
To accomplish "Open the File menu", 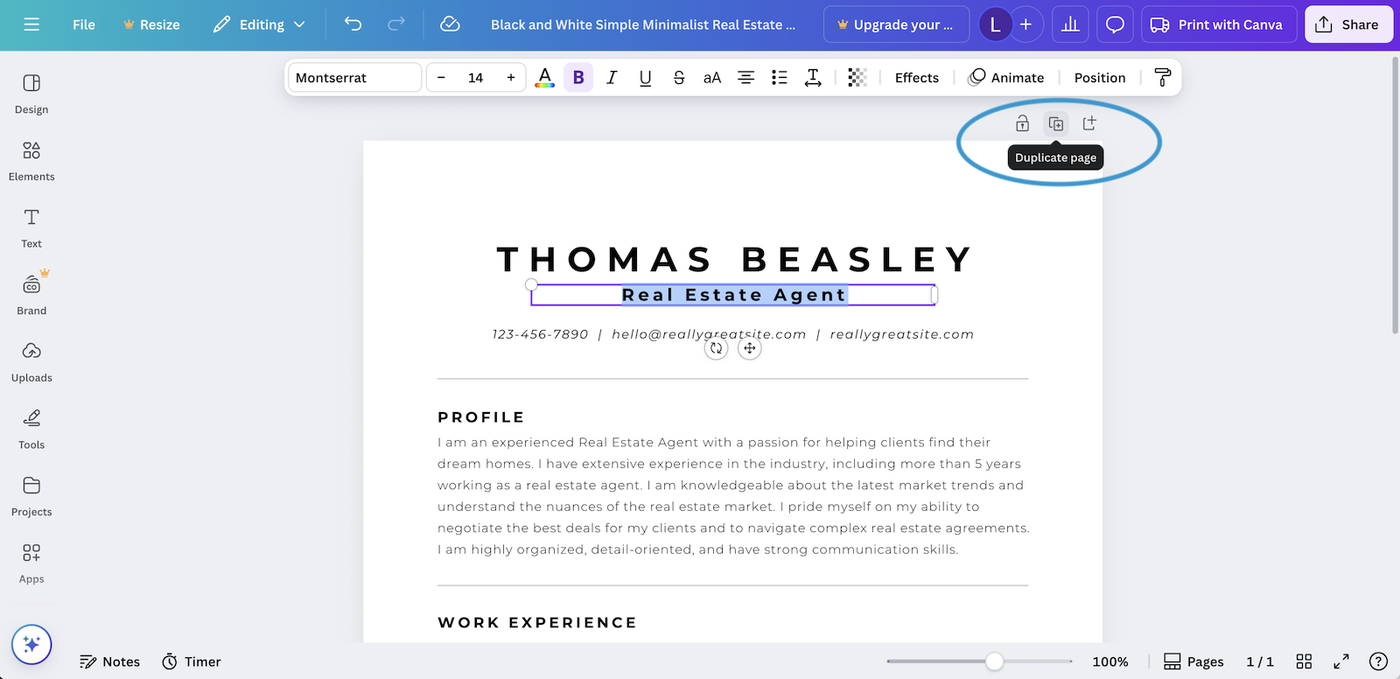I will pos(83,24).
